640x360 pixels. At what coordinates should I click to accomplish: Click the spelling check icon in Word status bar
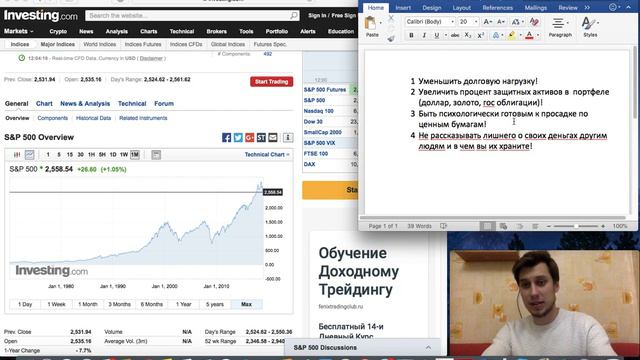(443, 226)
